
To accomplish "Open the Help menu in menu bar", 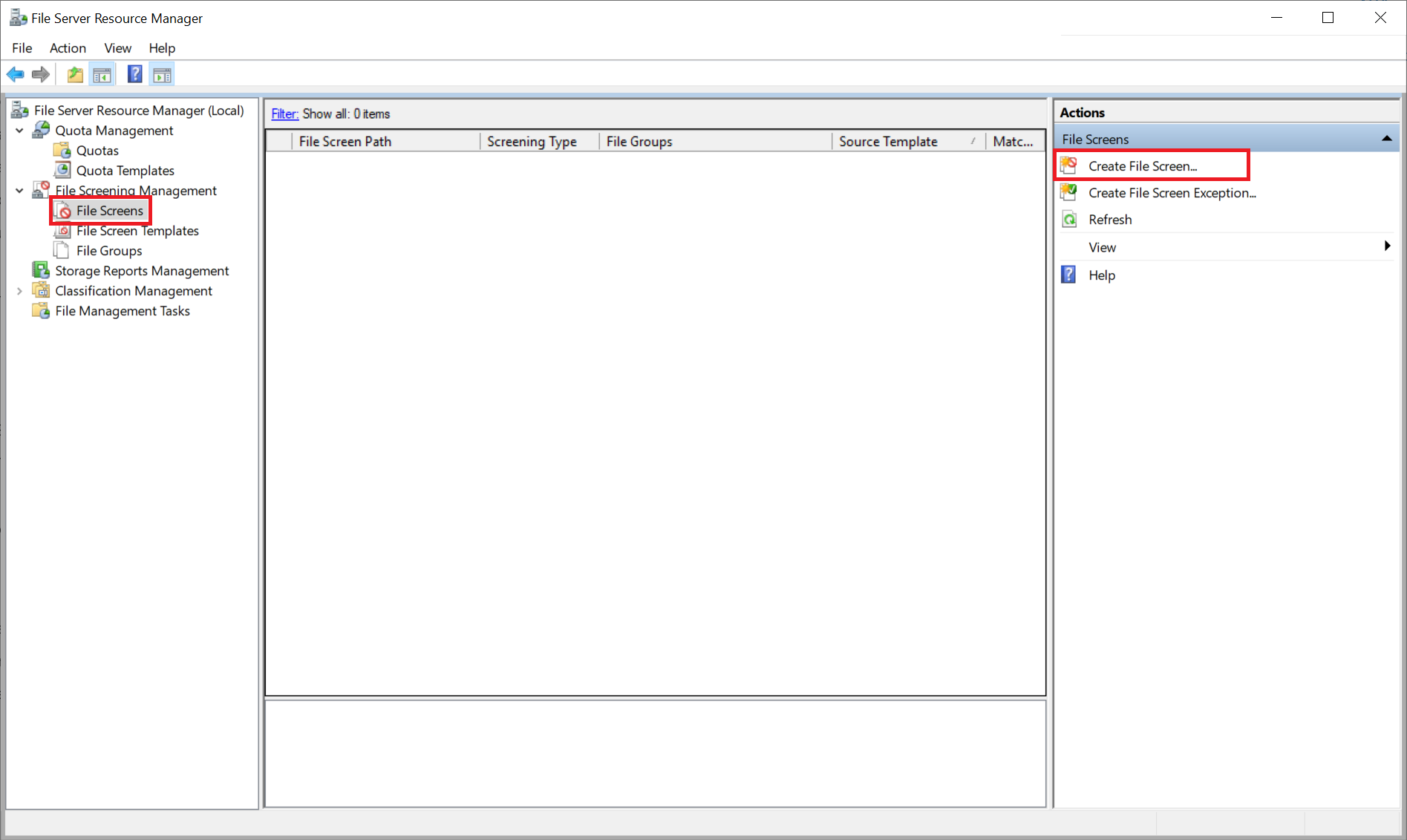I will [x=162, y=48].
